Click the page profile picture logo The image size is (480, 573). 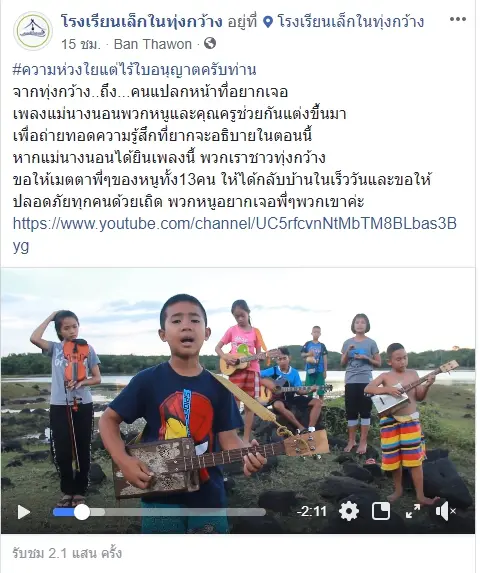(x=33, y=31)
